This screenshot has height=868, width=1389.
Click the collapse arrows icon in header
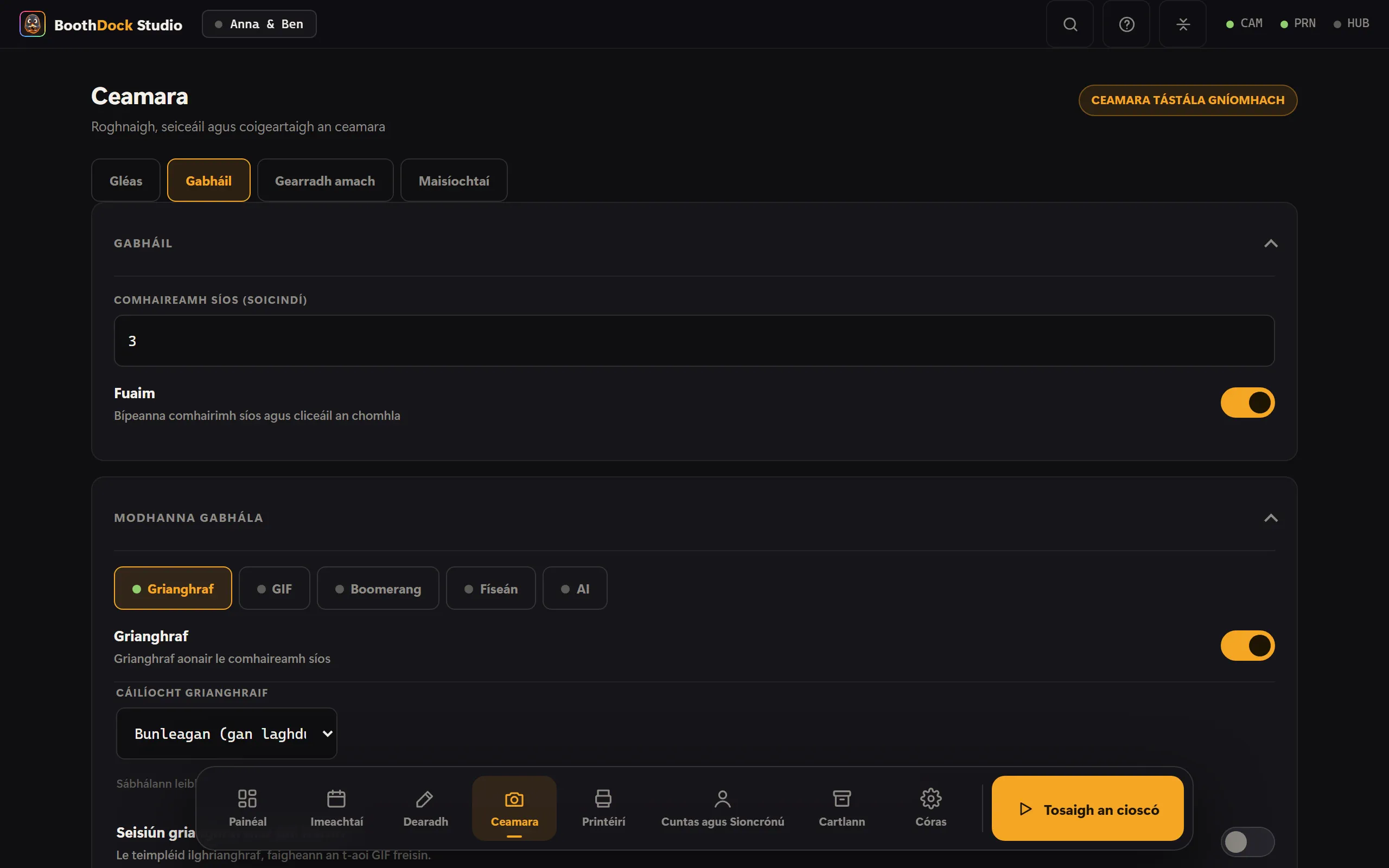coord(1182,24)
